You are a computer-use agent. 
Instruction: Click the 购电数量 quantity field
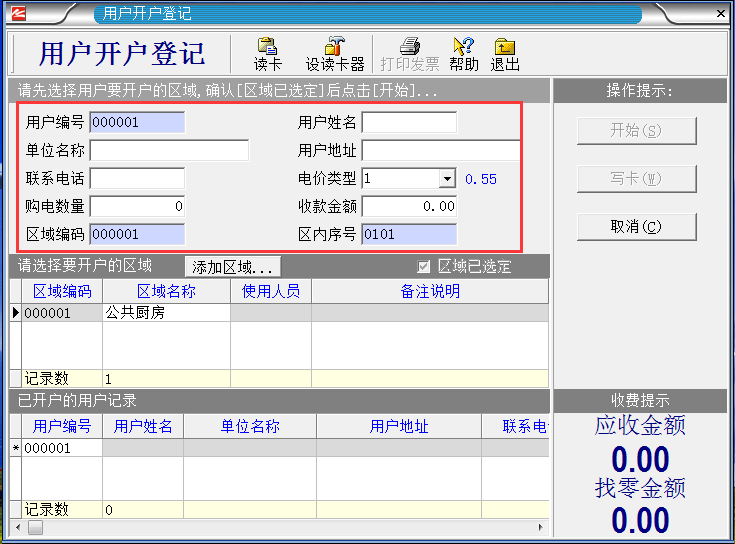[x=137, y=207]
